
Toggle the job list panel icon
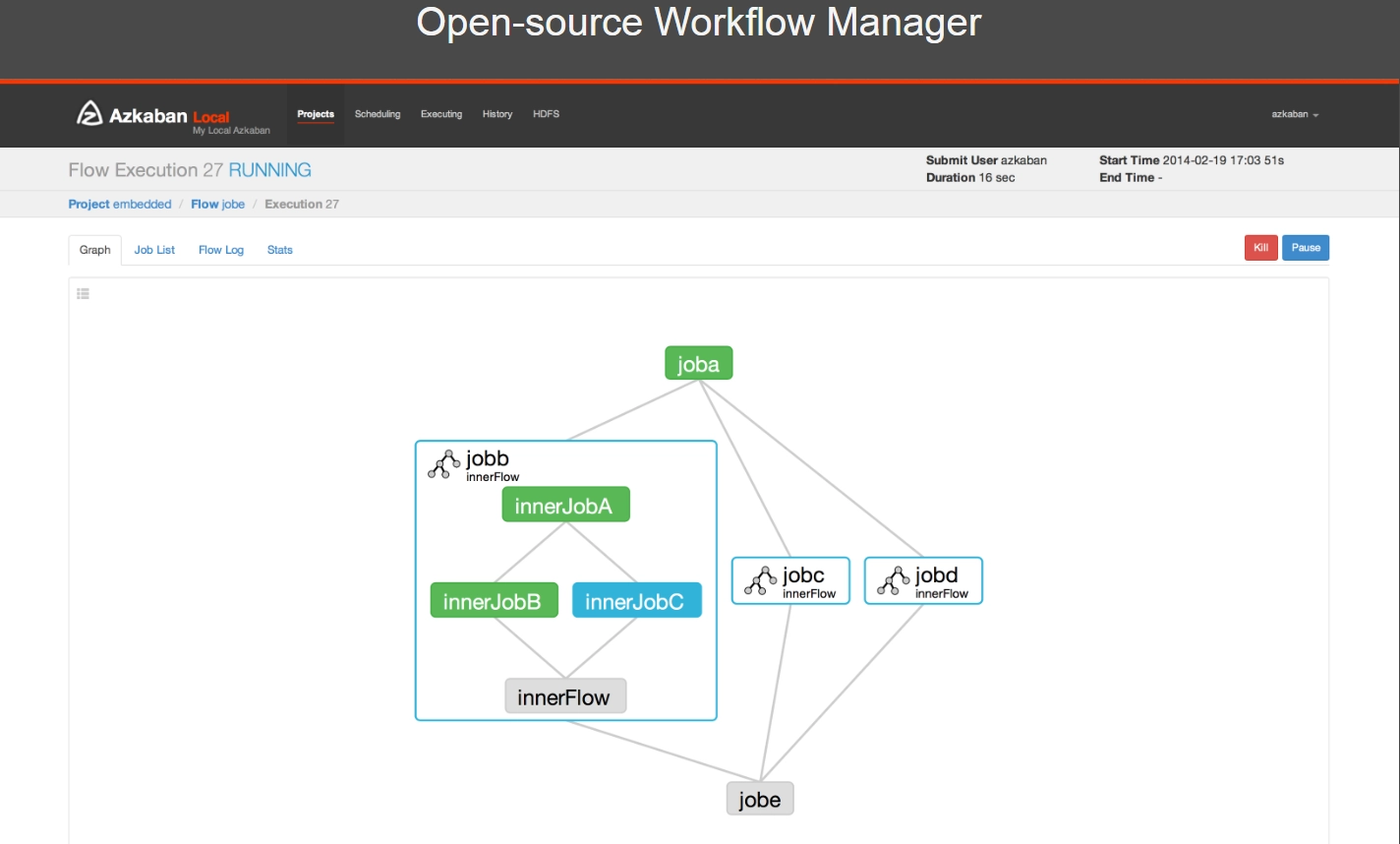click(x=84, y=293)
